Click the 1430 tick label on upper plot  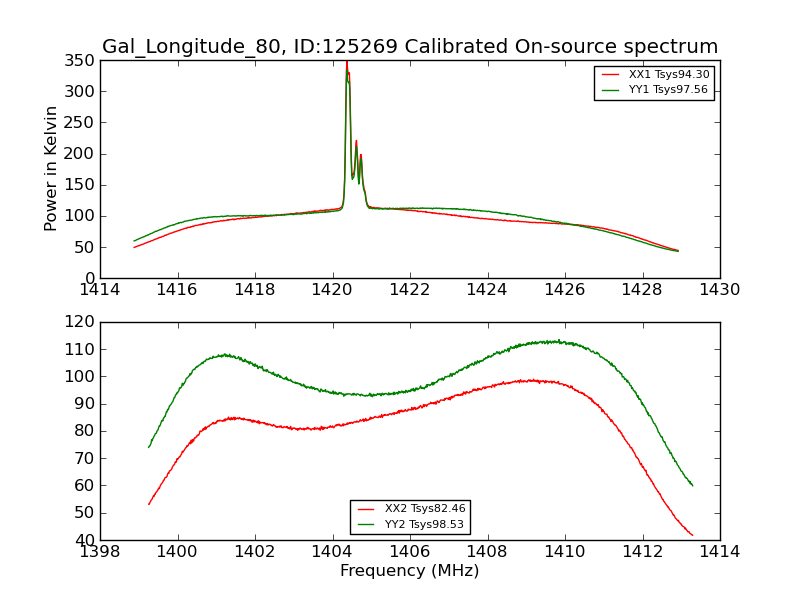719,290
